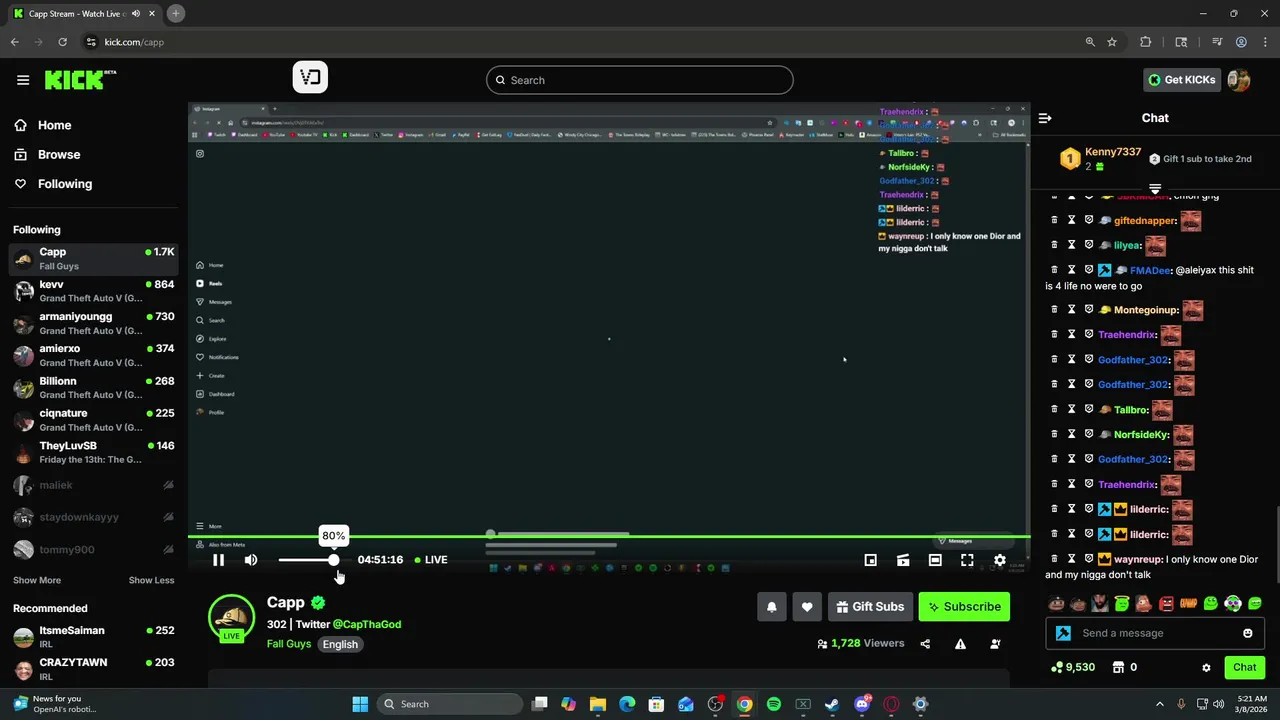The image size is (1280, 720).
Task: Open emoji picker in chat input
Action: [x=1247, y=633]
